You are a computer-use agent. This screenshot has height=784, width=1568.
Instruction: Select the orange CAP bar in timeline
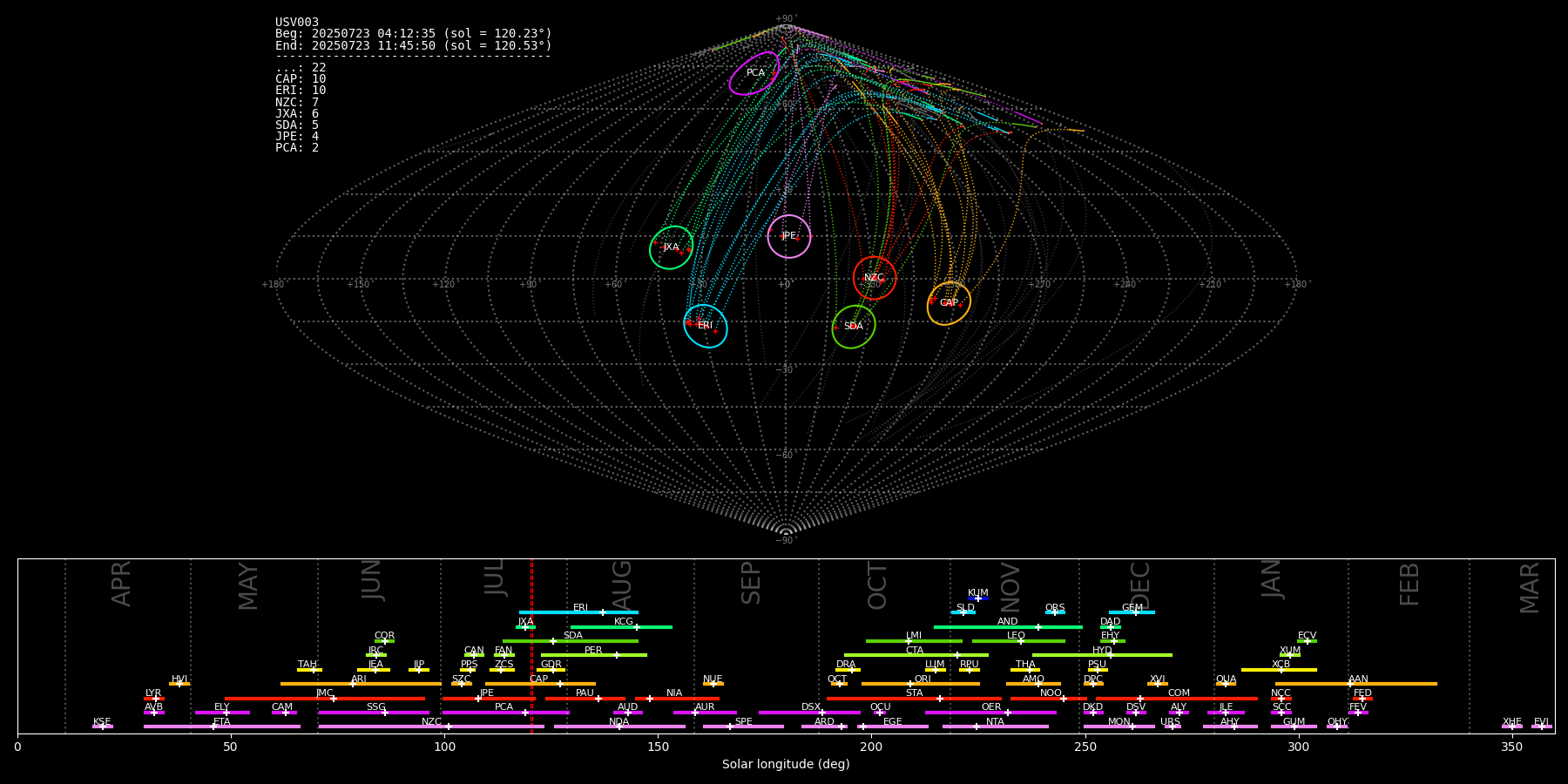[540, 684]
